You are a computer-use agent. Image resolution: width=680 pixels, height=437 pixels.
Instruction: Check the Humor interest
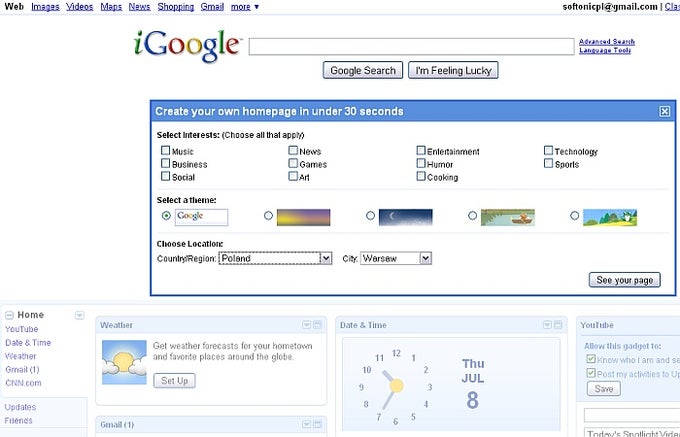[x=421, y=163]
